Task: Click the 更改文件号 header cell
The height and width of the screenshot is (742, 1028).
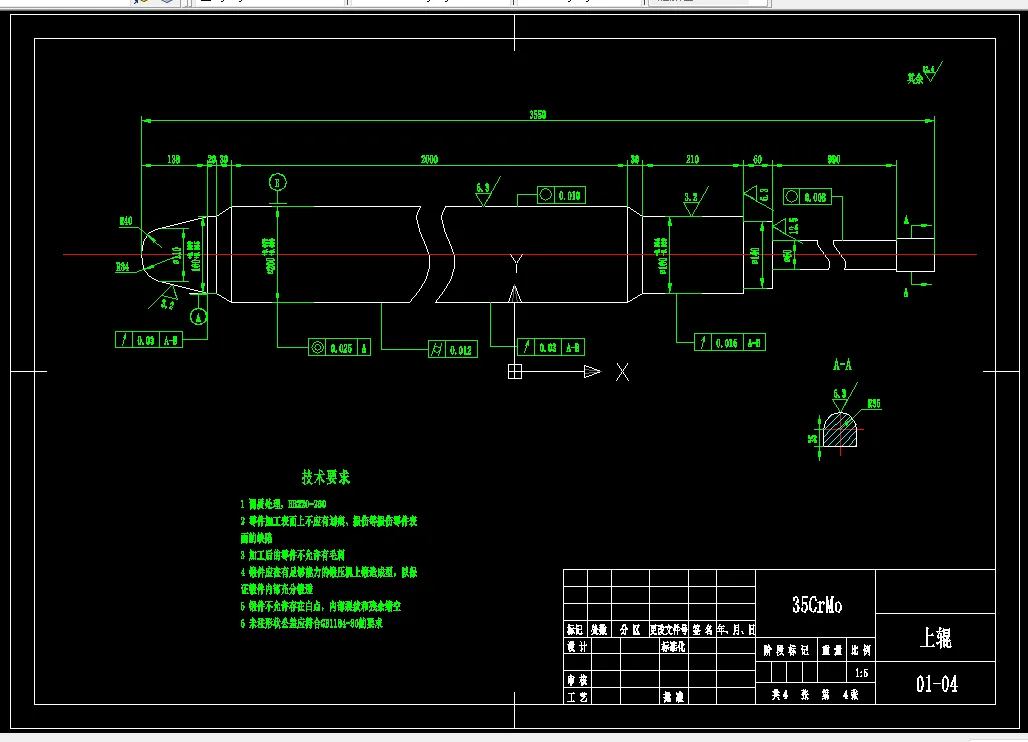Action: (x=669, y=629)
